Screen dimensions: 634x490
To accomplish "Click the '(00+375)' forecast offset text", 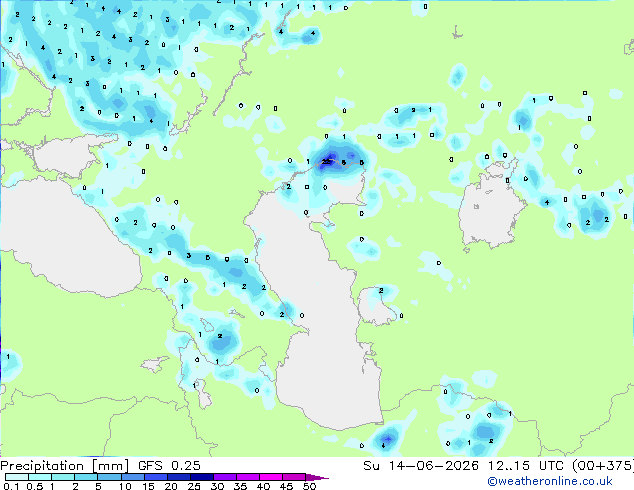I will coord(603,466).
